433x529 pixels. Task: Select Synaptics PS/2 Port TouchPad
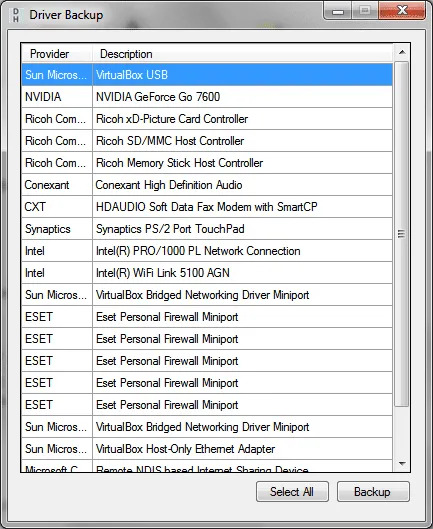click(207, 229)
